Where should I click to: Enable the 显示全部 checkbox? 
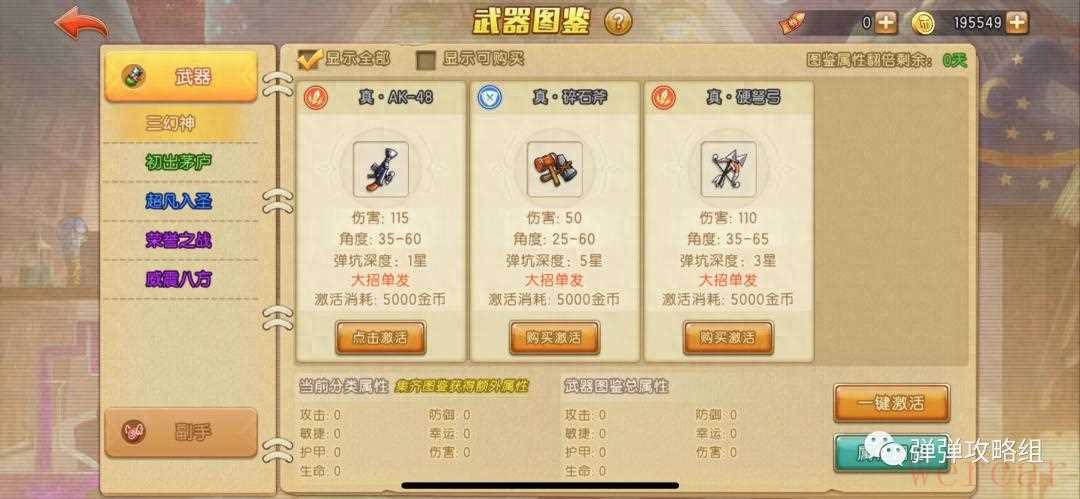[x=310, y=59]
